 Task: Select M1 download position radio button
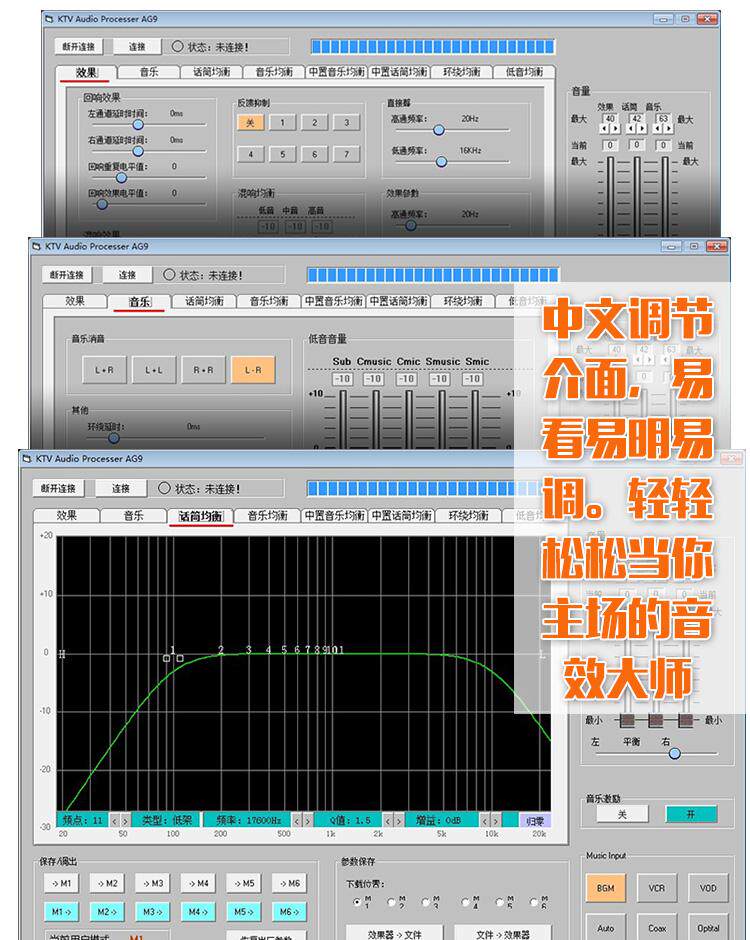click(x=357, y=902)
